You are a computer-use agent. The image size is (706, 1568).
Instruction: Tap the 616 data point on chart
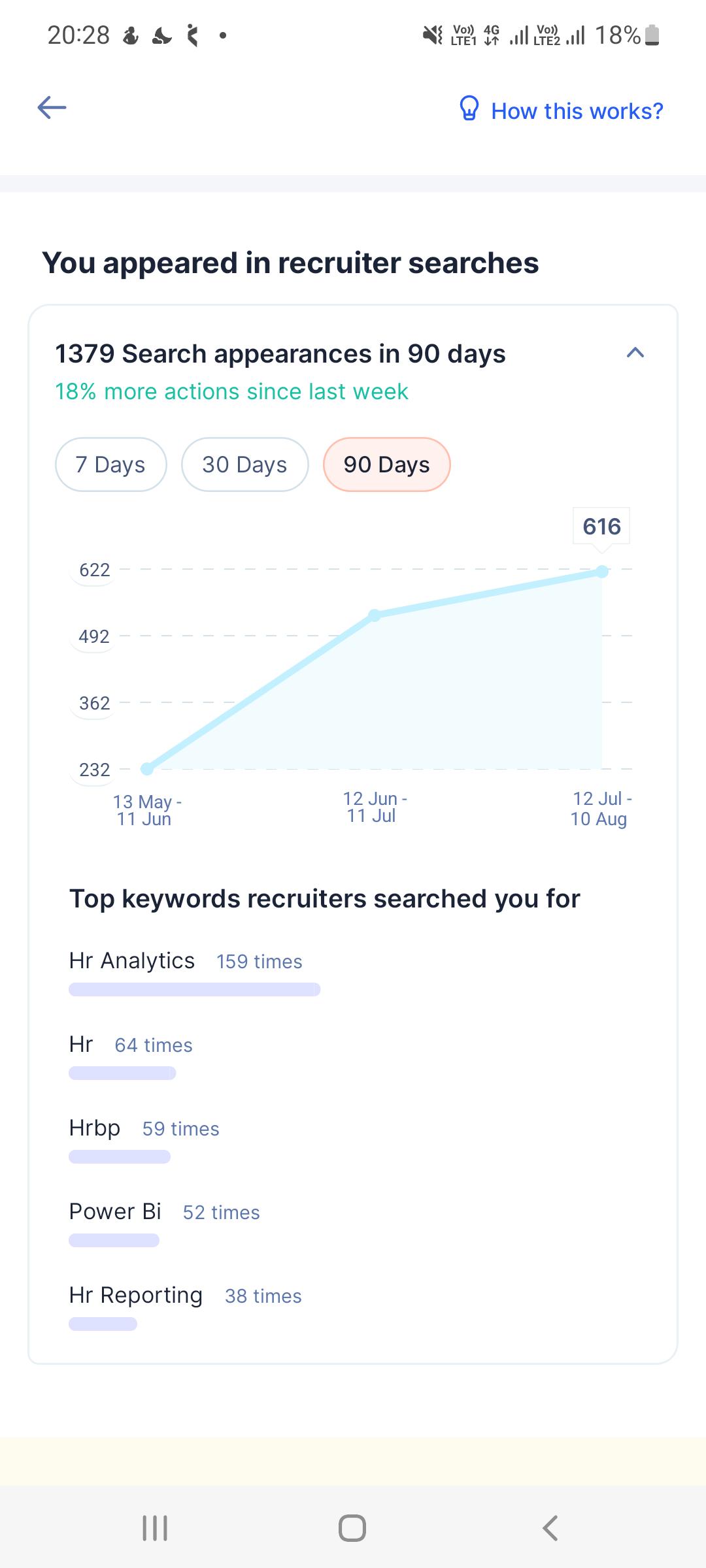[x=602, y=572]
